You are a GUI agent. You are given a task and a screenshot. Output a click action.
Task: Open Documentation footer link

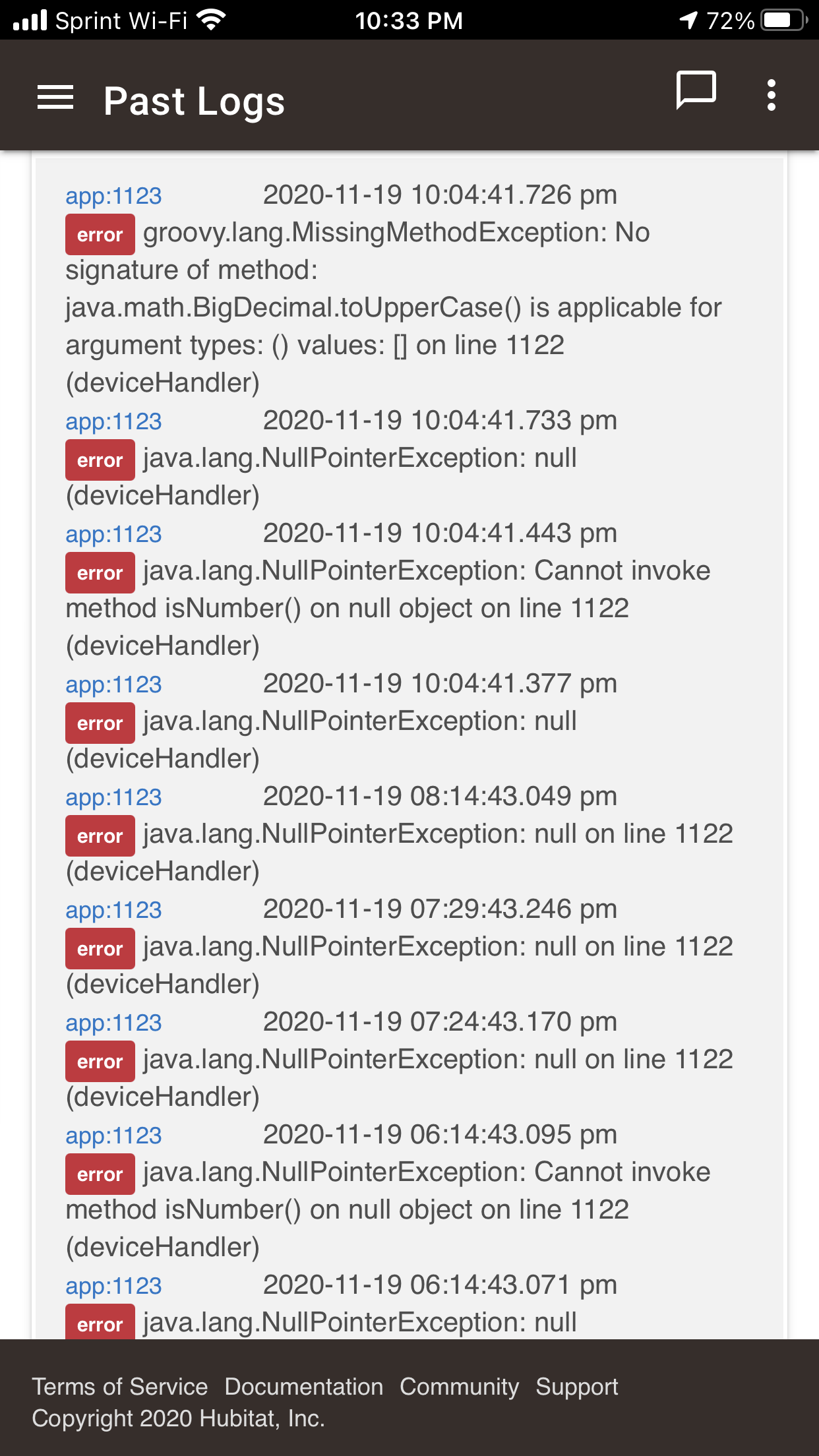pos(304,1387)
